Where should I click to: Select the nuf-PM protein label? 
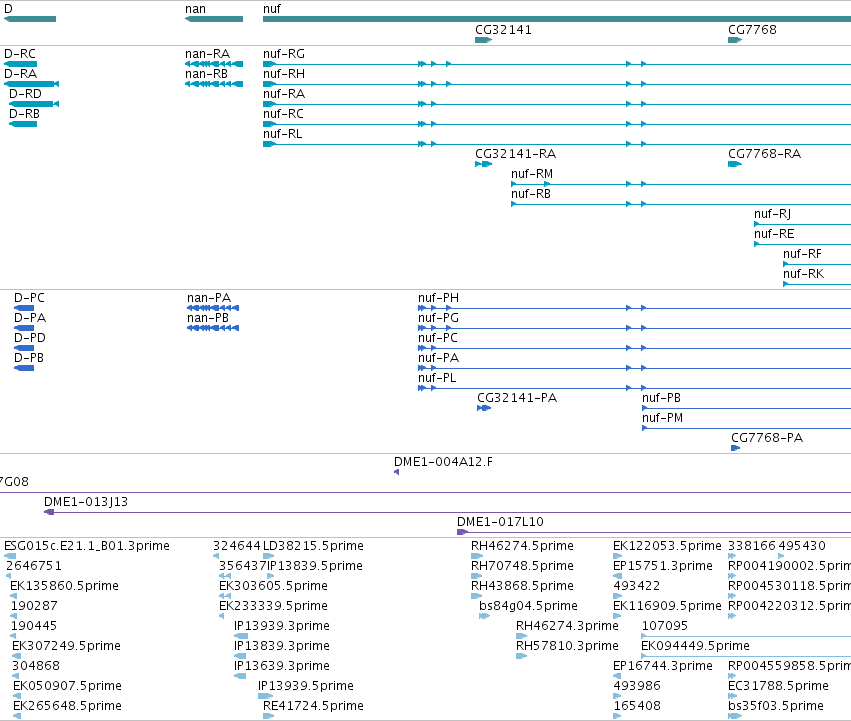pyautogui.click(x=662, y=418)
